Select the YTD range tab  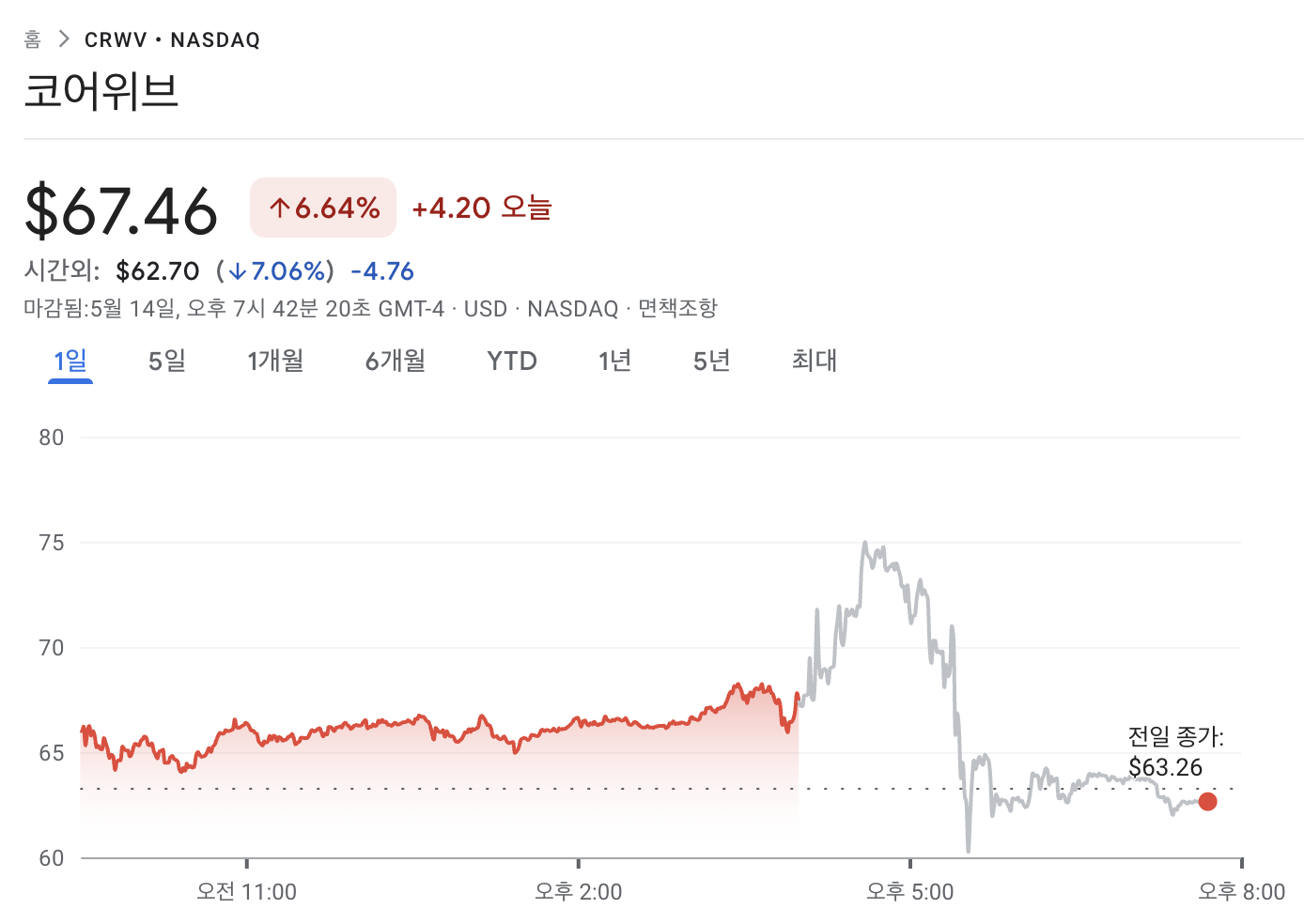(x=512, y=361)
